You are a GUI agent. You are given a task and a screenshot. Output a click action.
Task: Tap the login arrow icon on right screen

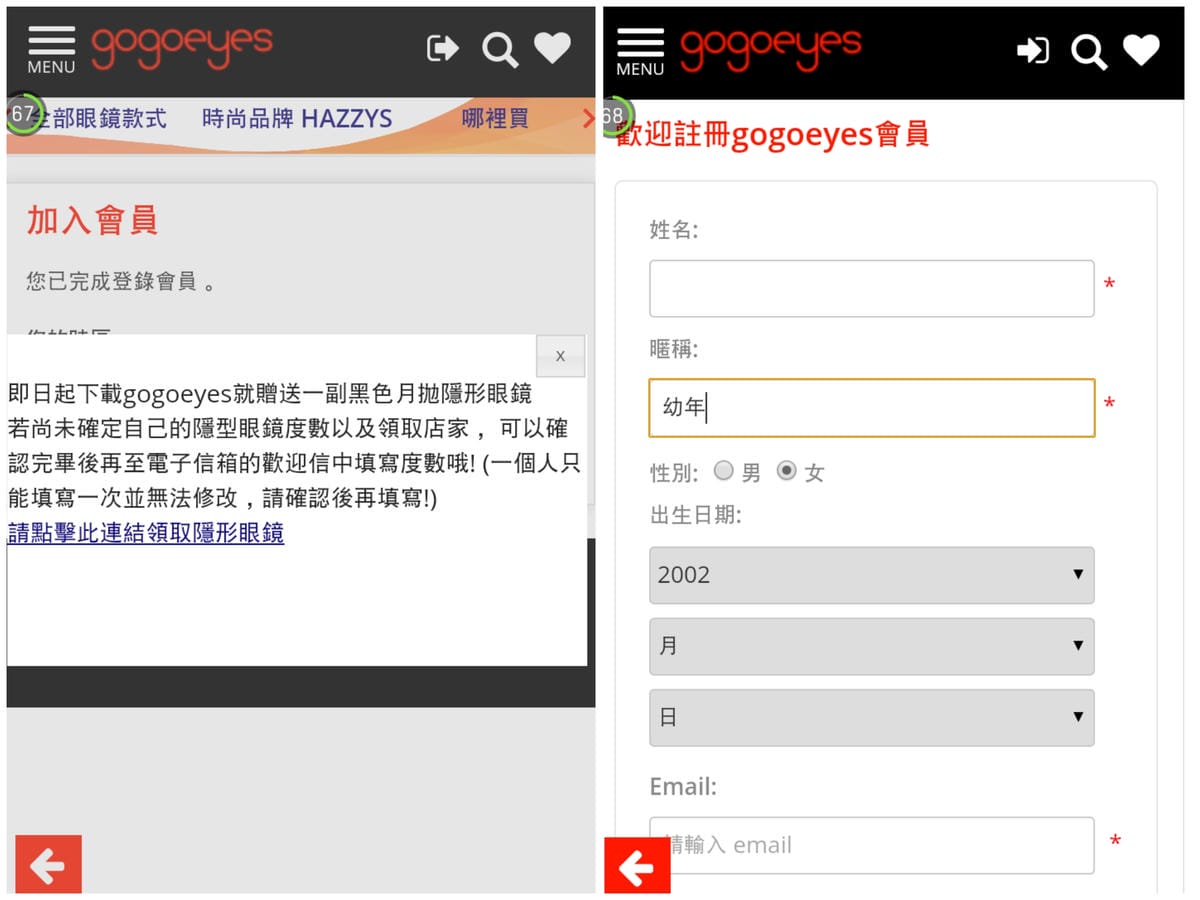(1033, 50)
